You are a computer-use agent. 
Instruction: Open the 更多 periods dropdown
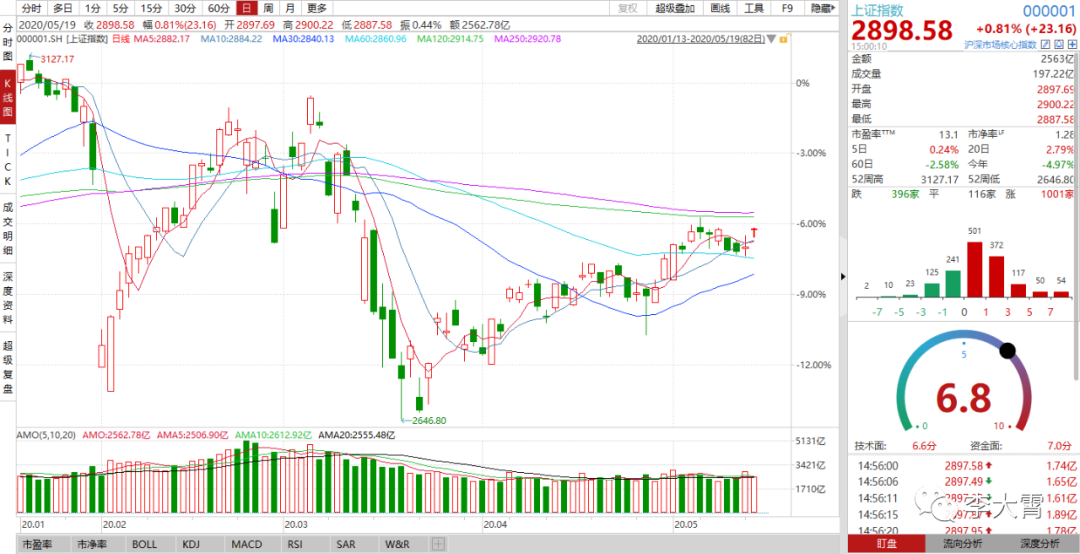pos(317,8)
